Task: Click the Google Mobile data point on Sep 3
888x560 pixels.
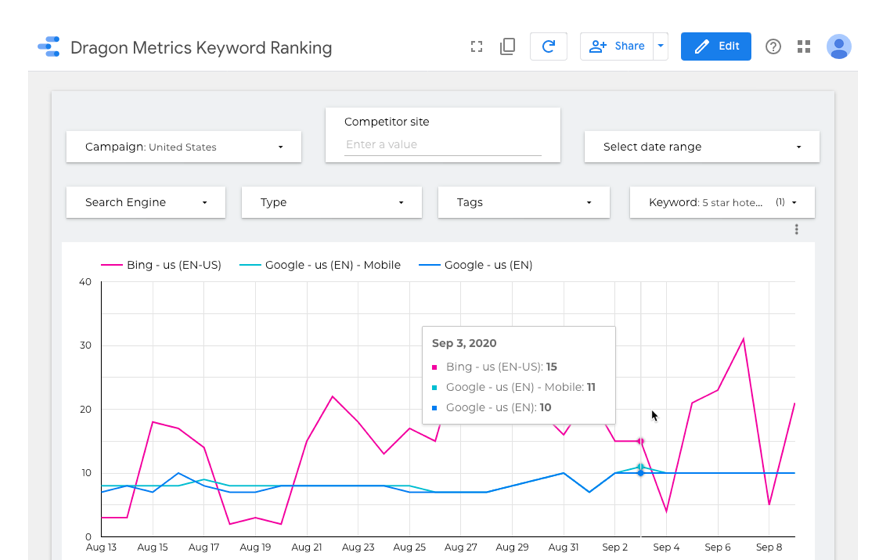Action: click(641, 467)
